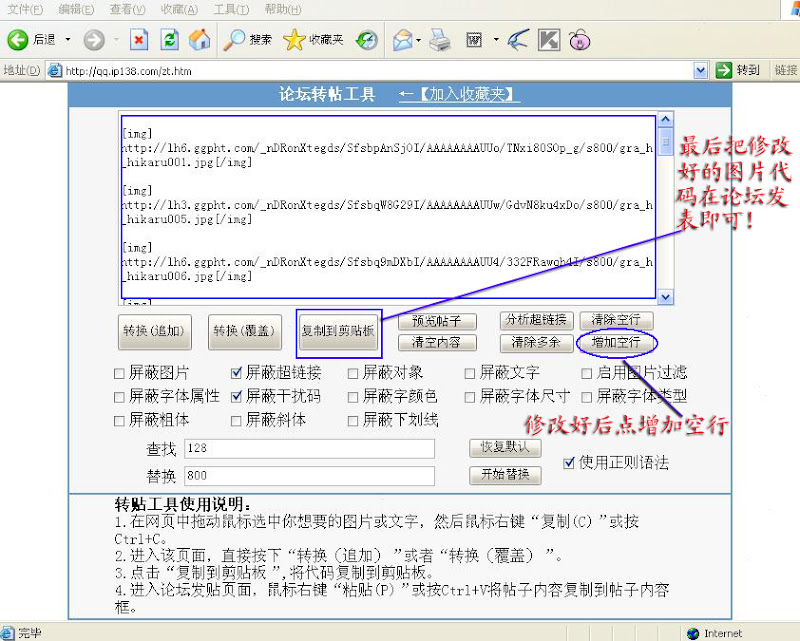Click the Mail envelope icon
The width and height of the screenshot is (800, 641).
coord(403,40)
